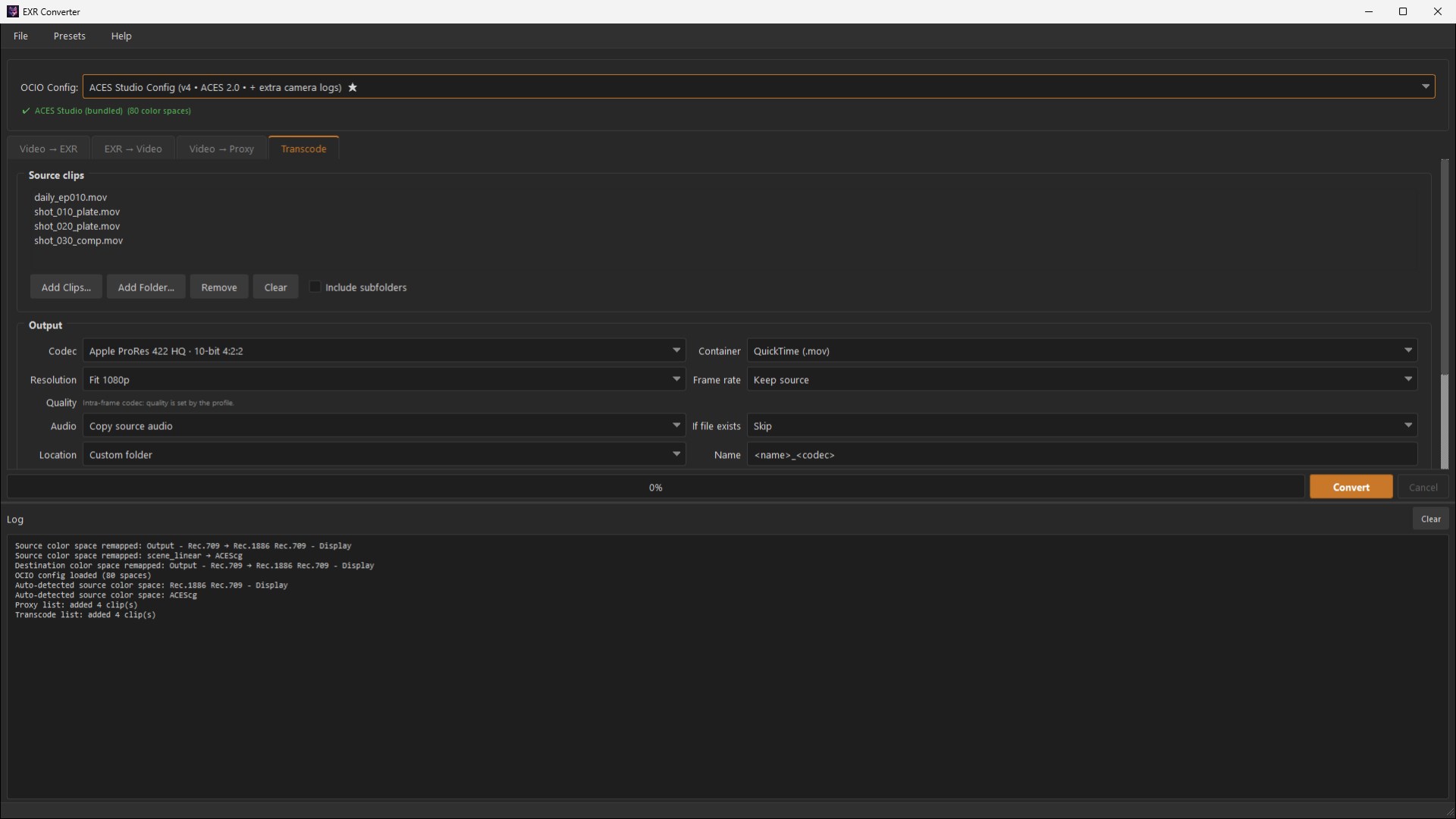The width and height of the screenshot is (1456, 819).
Task: Open the Audio dropdown
Action: click(384, 425)
